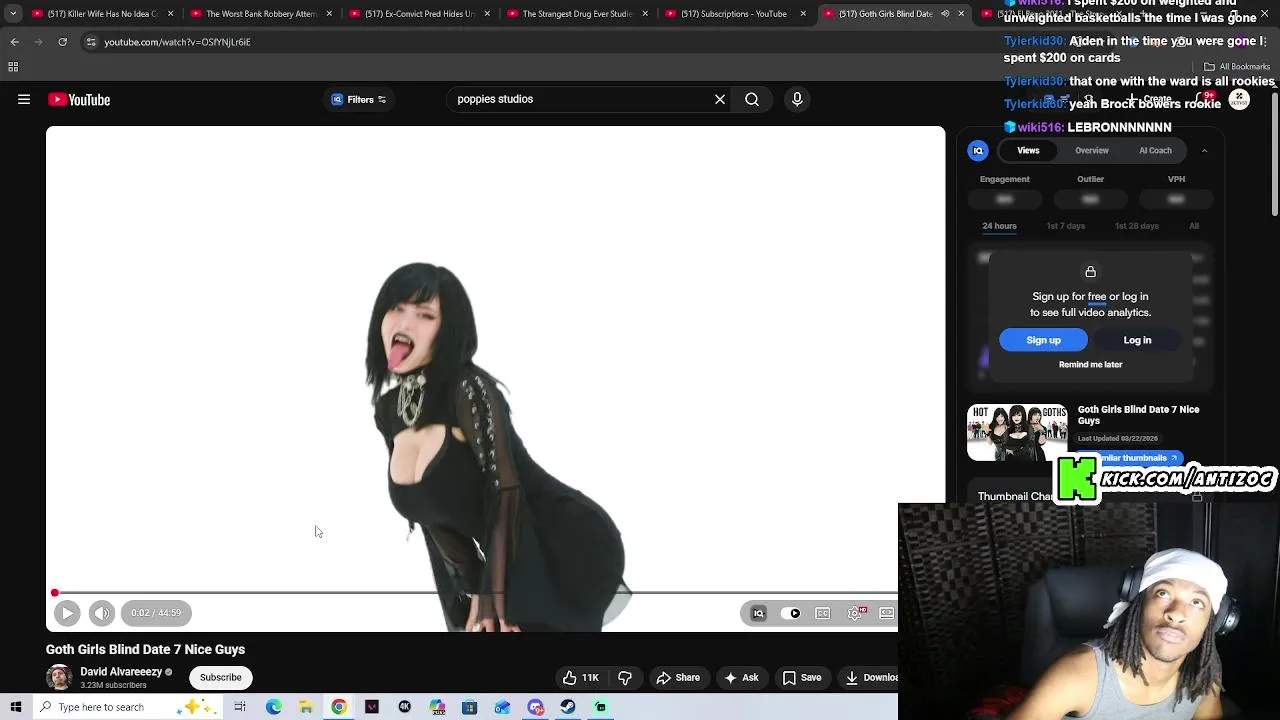The image size is (1280, 720).
Task: Open the site information icon in the address bar
Action: (91, 42)
